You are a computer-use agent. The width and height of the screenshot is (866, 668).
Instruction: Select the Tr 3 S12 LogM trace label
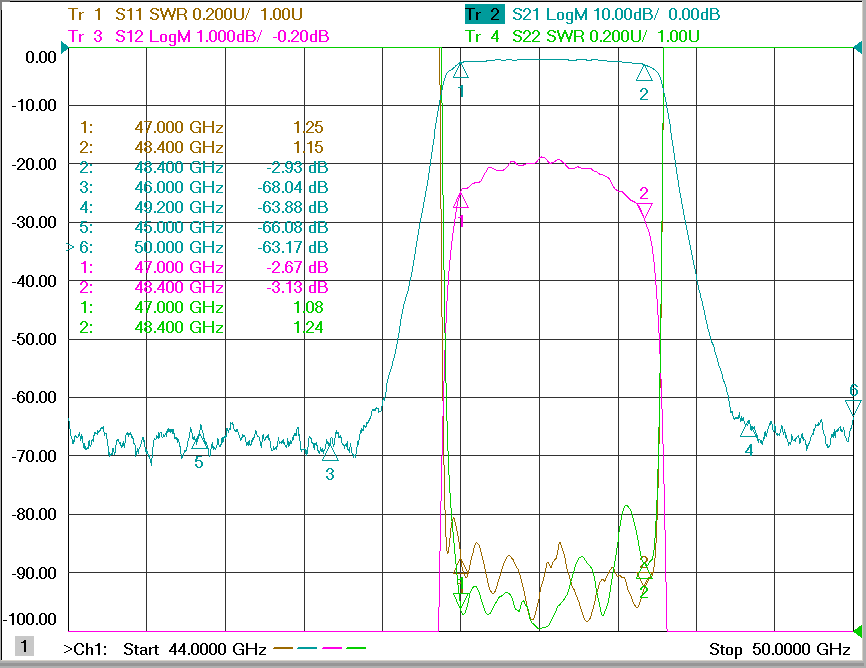(x=198, y=36)
